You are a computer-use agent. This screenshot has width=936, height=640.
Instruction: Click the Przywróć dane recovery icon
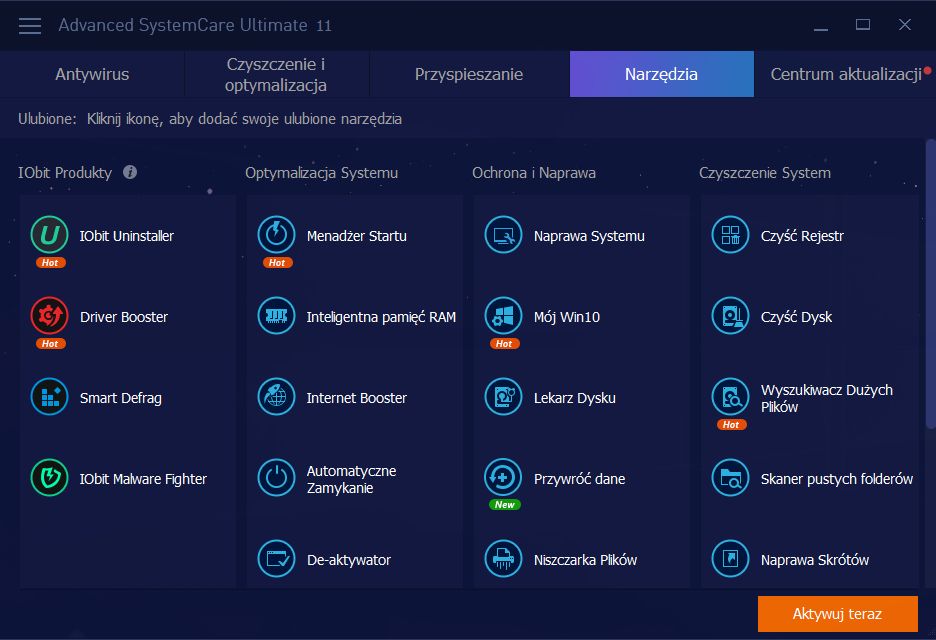(x=503, y=478)
